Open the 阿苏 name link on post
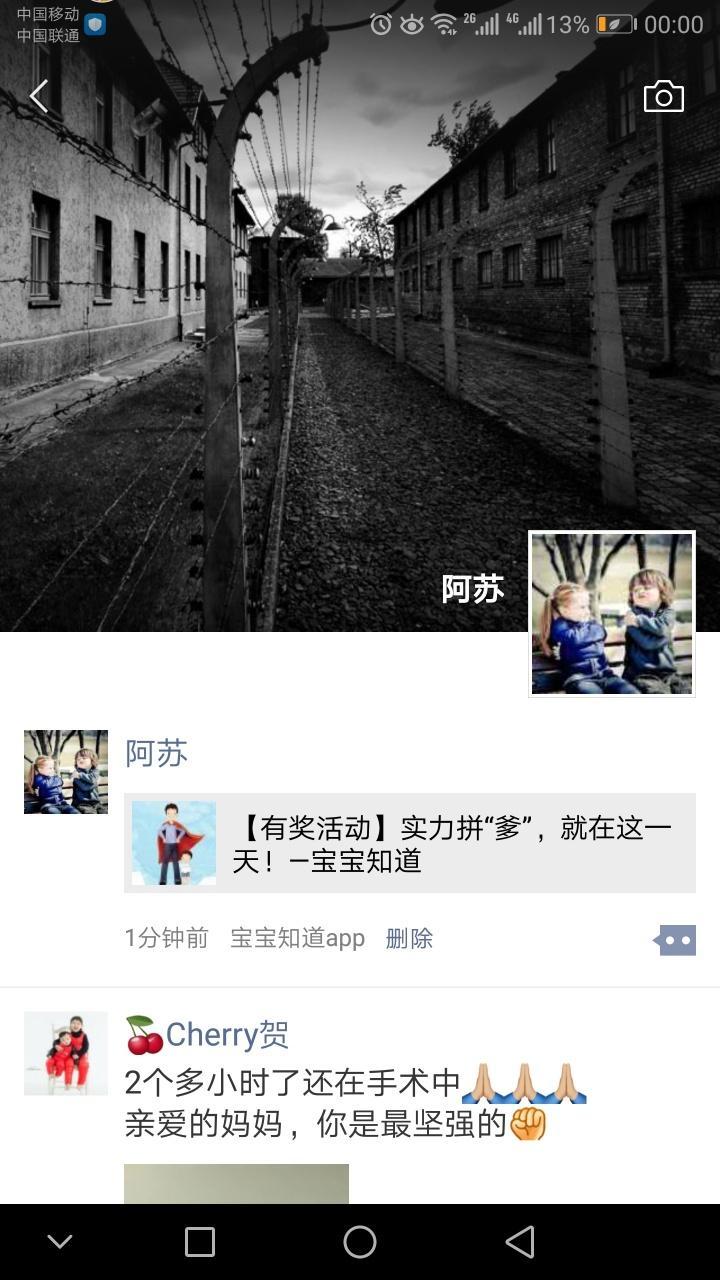 coord(156,753)
